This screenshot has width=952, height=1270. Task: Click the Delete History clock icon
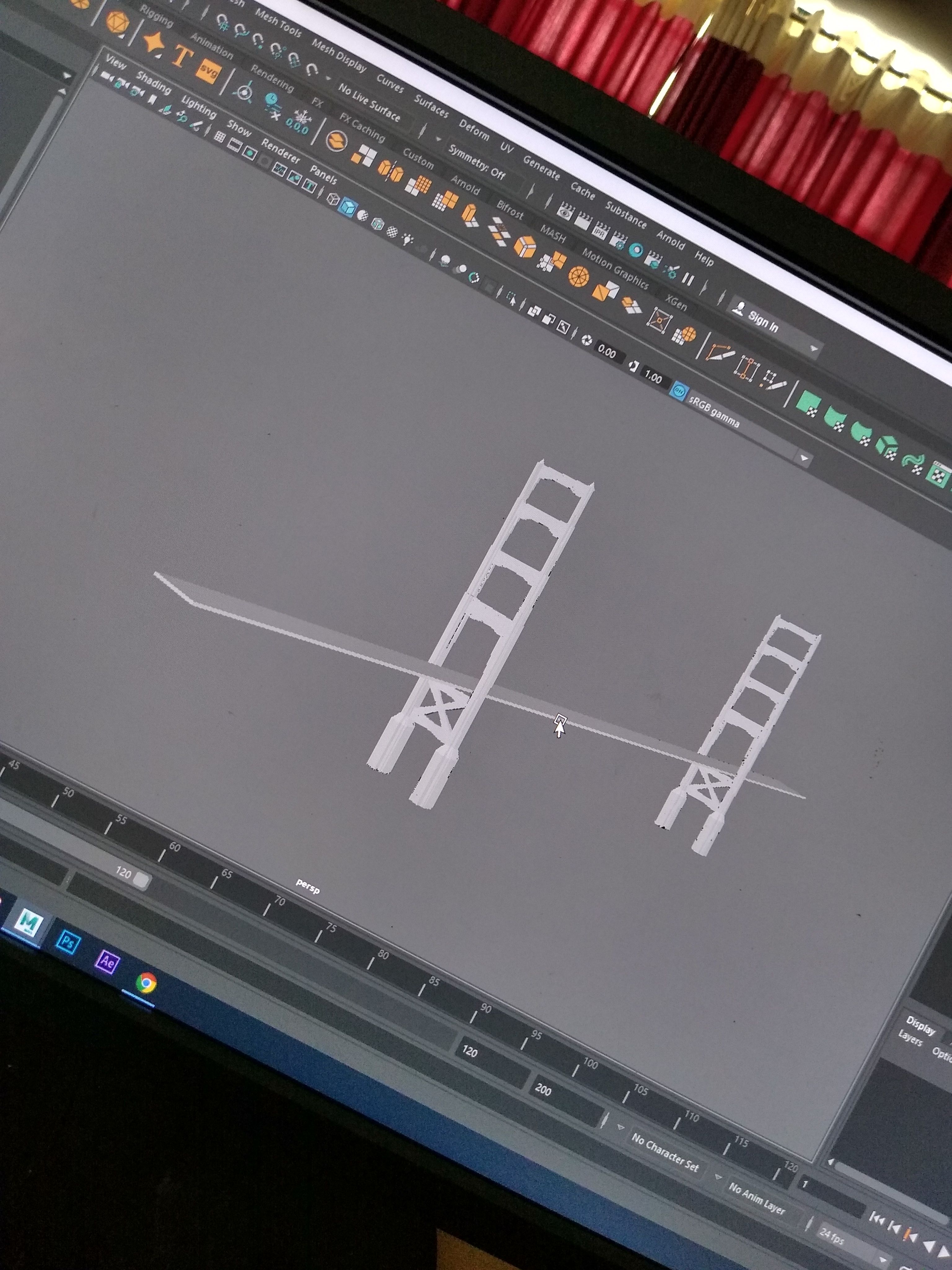coord(273,106)
